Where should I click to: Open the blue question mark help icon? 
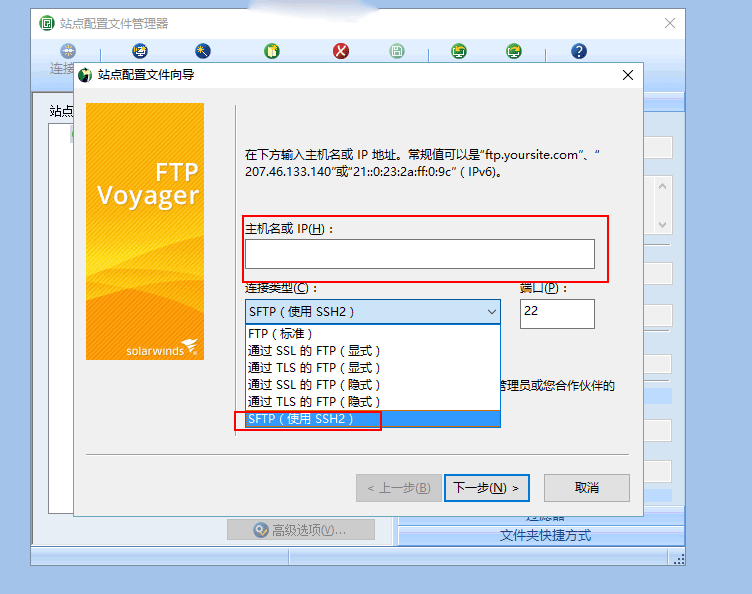[x=579, y=51]
